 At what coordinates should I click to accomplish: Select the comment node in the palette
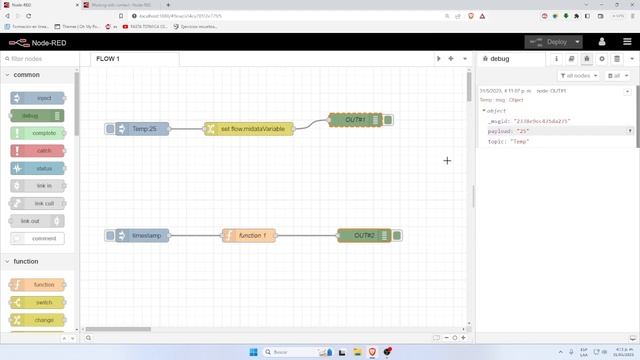click(38, 238)
